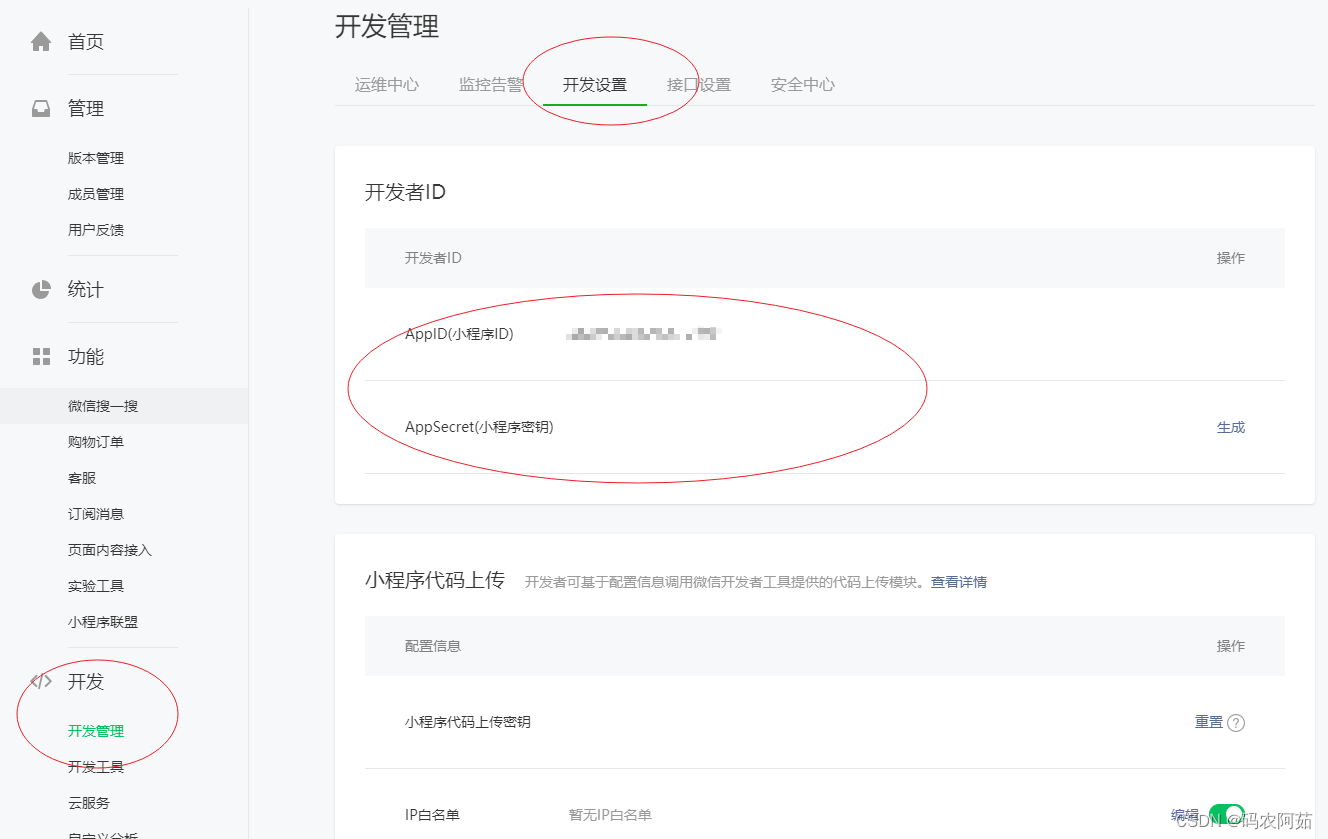Click the grid icon beside 功能
Screen dimensions: 1328x839
[41, 356]
